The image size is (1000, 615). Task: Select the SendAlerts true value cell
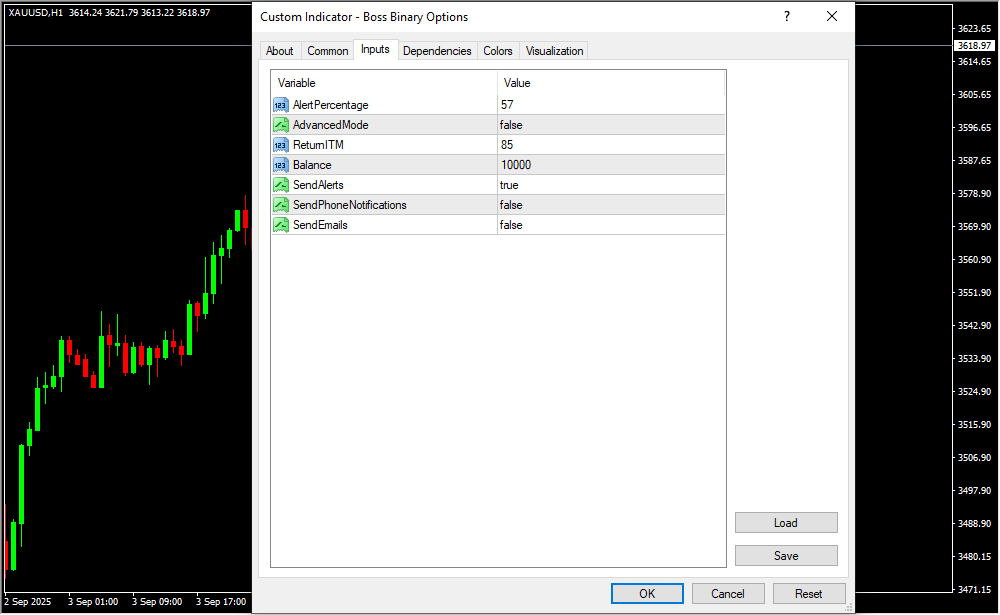coord(610,185)
